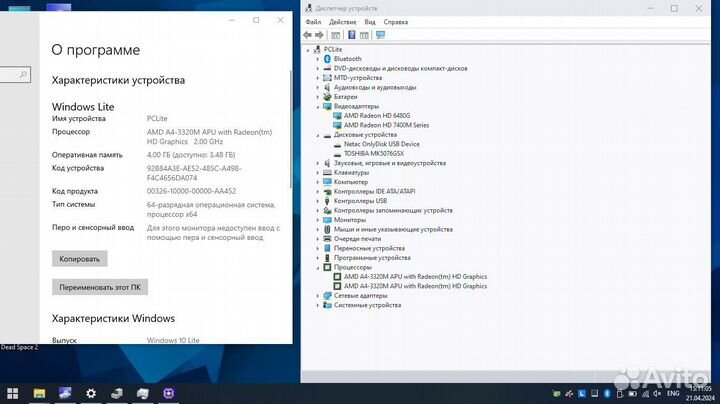Viewport: 720px width, 404px height.
Task: Click Dead Space 2 desktop label
Action: 19,348
